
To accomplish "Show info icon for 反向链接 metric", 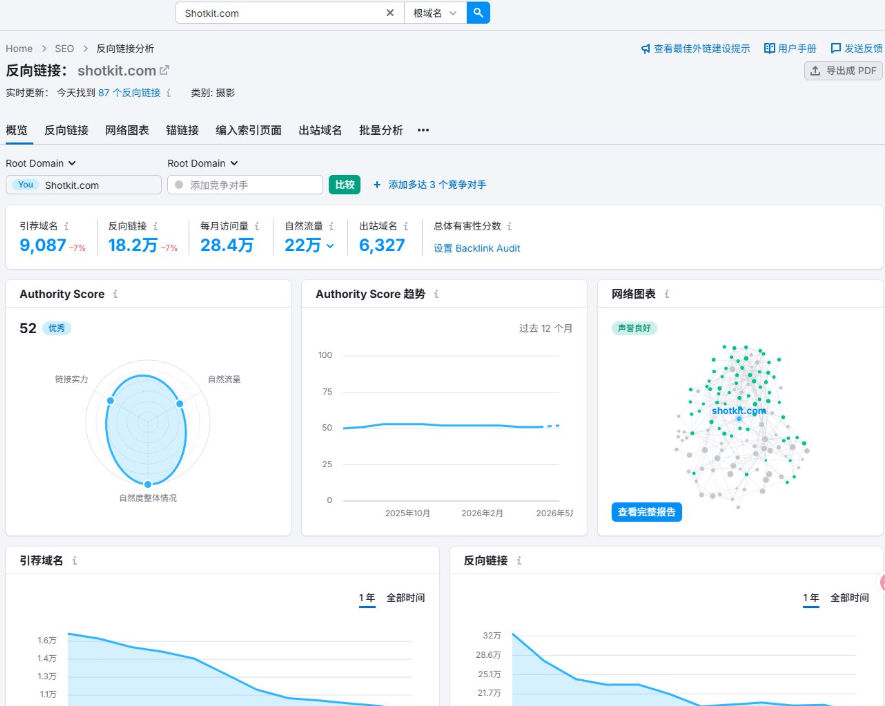I will (x=155, y=226).
